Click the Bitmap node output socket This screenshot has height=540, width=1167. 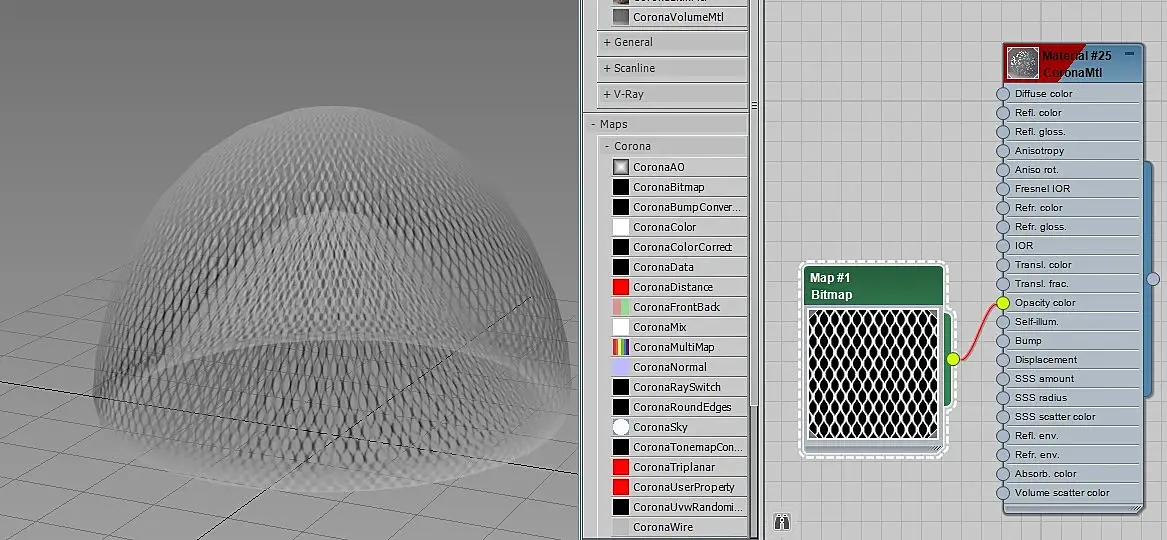[x=953, y=359]
